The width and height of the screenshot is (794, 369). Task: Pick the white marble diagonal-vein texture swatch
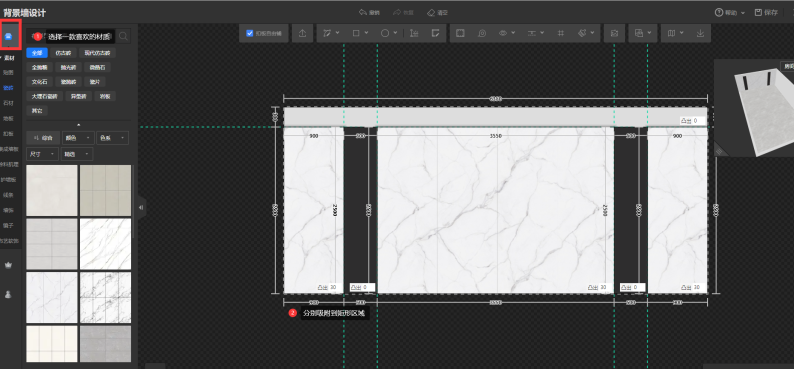point(105,244)
